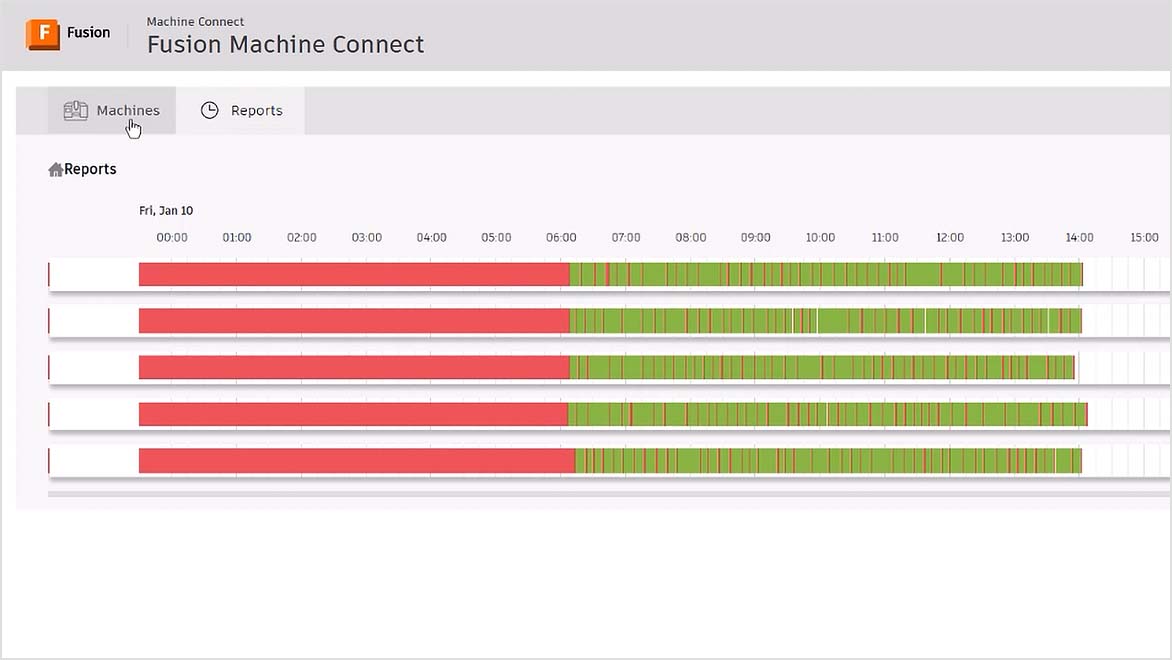
Task: Click the home icon next to Reports breadcrumb
Action: pos(56,169)
